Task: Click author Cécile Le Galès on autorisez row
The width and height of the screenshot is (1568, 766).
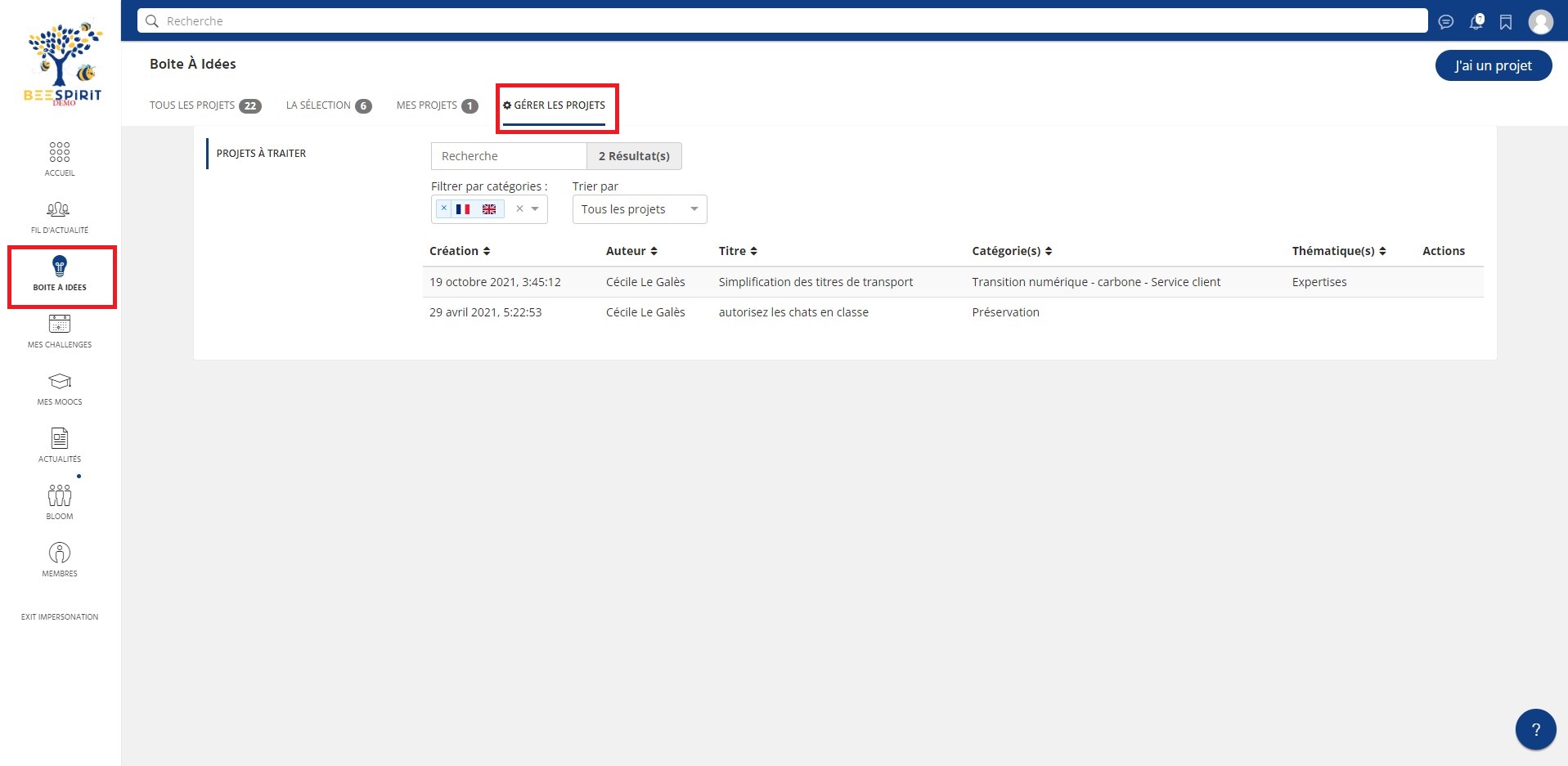Action: [x=645, y=312]
